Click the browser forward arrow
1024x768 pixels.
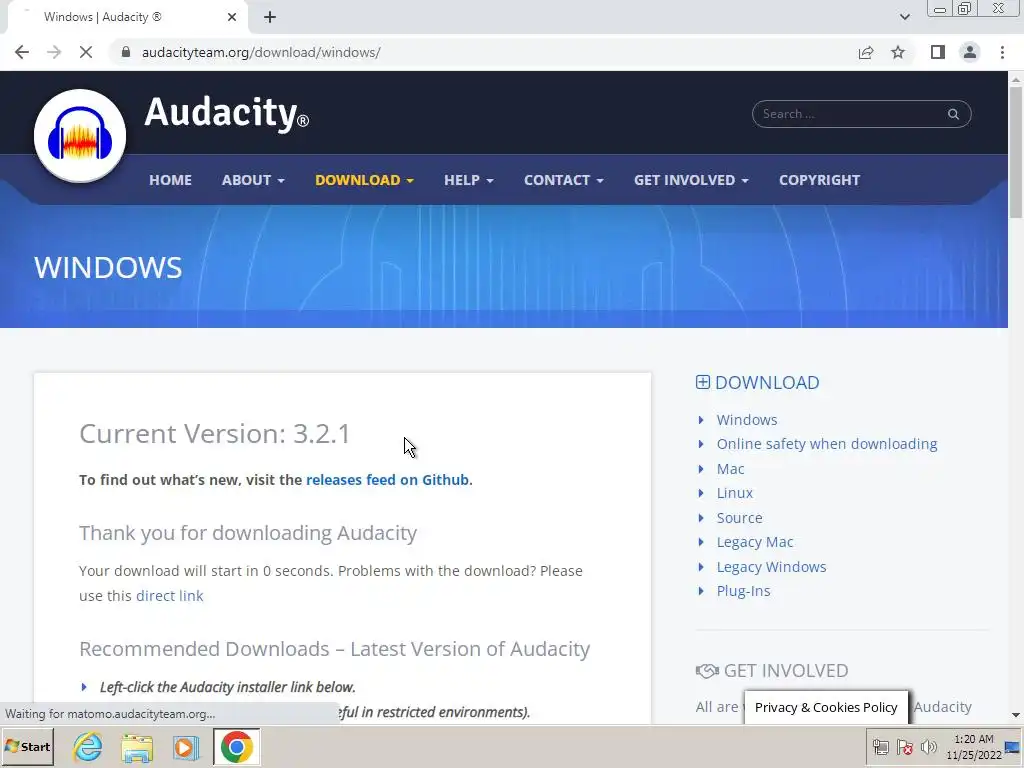coord(54,52)
